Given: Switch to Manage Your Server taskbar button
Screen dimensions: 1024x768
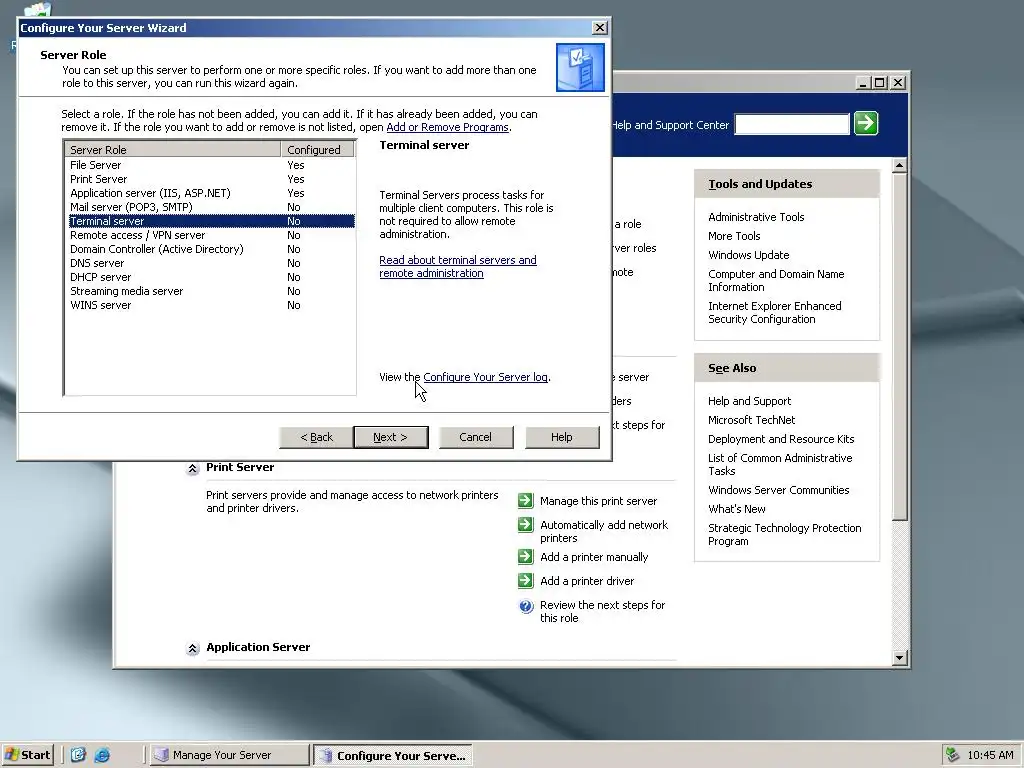Looking at the screenshot, I should pos(229,755).
